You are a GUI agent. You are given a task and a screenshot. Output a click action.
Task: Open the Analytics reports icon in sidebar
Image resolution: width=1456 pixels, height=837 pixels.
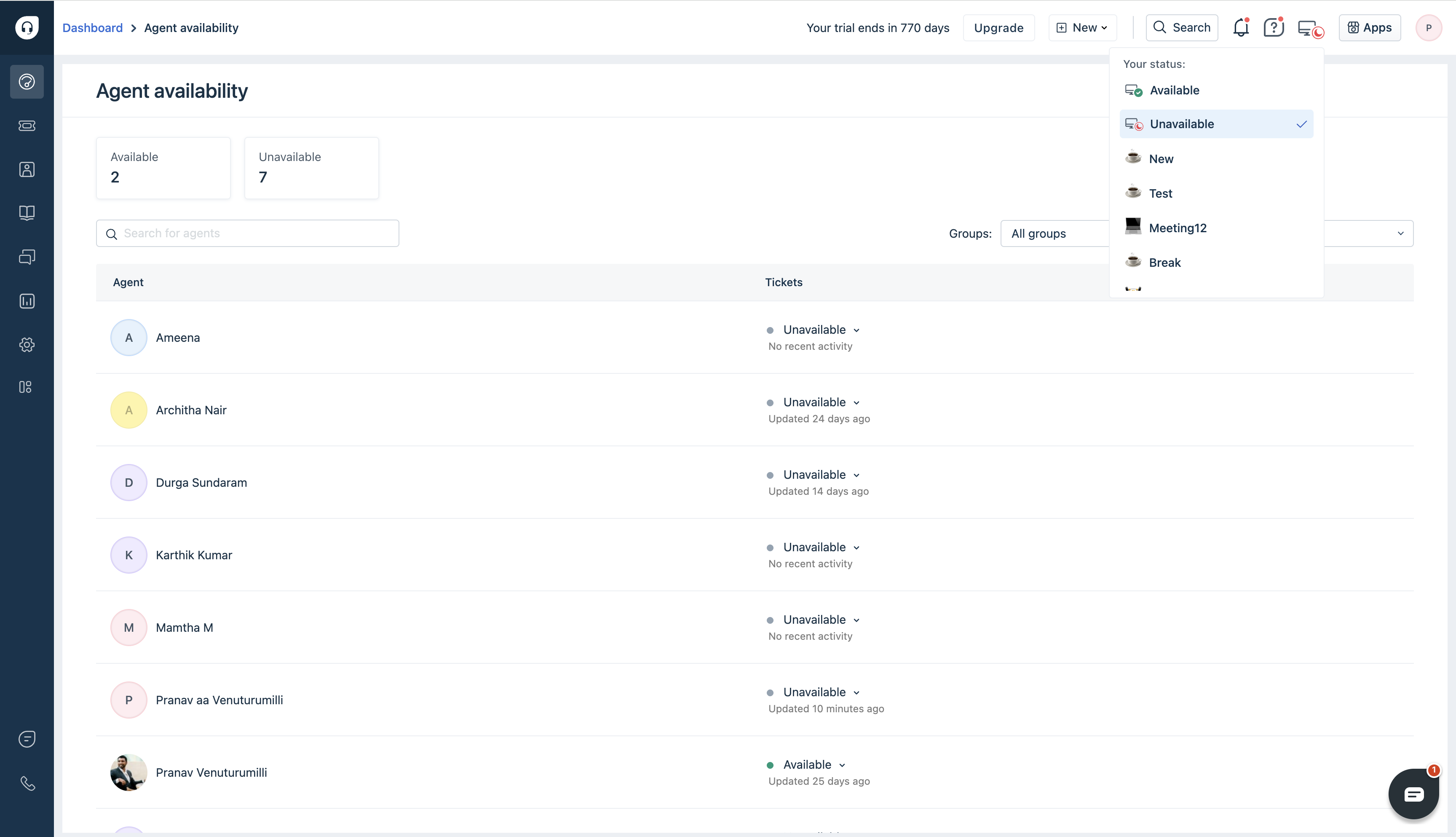pos(27,301)
